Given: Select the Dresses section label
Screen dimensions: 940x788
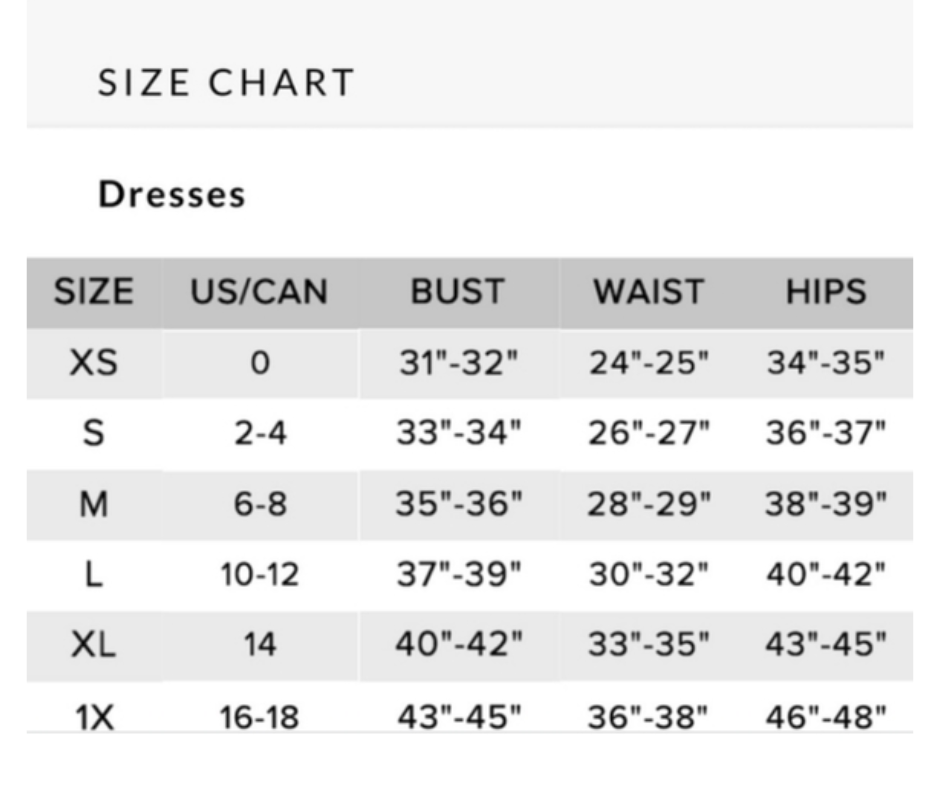Looking at the screenshot, I should coord(171,194).
